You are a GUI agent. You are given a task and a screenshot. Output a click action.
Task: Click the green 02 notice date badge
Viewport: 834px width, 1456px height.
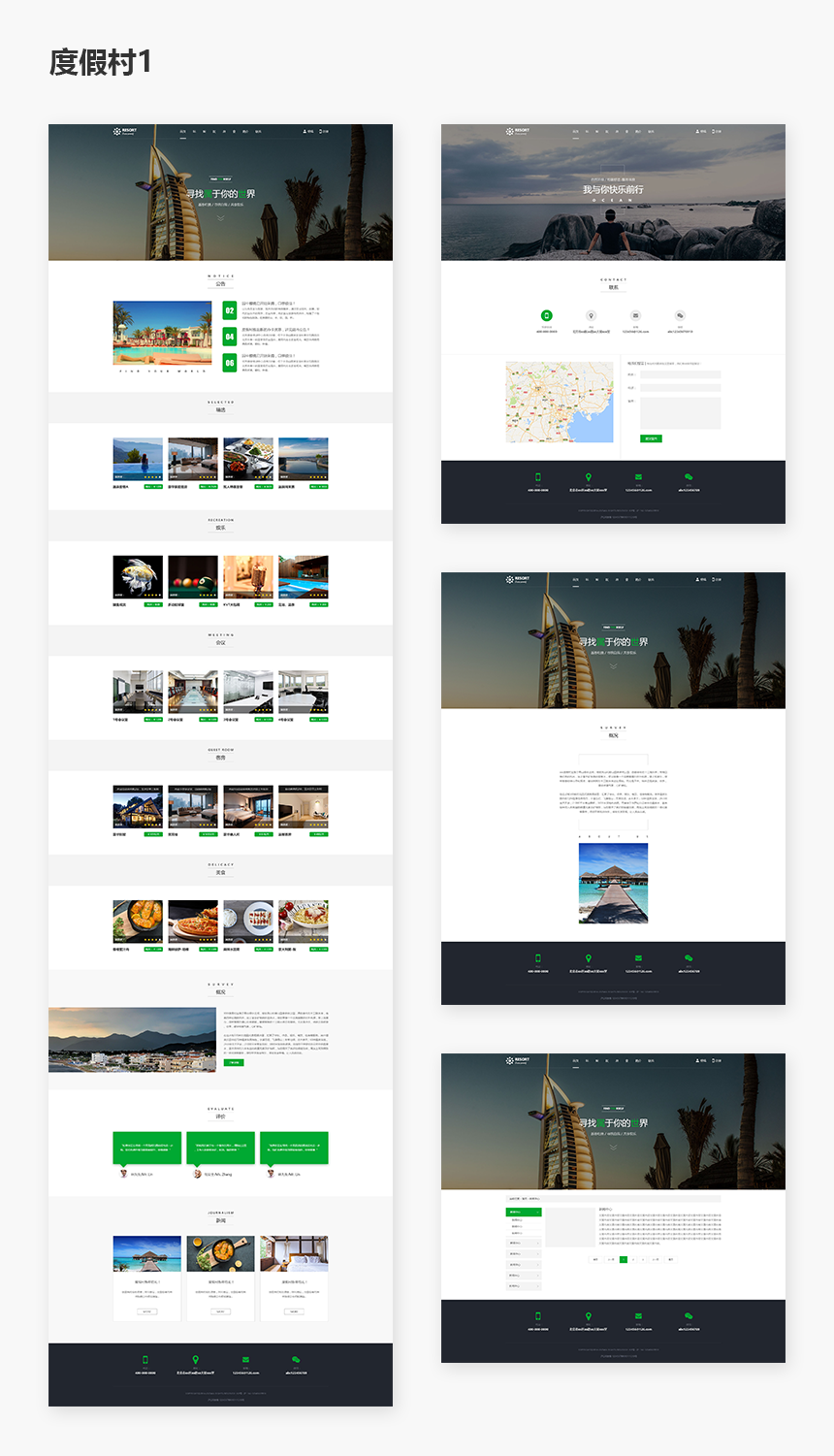(x=230, y=310)
